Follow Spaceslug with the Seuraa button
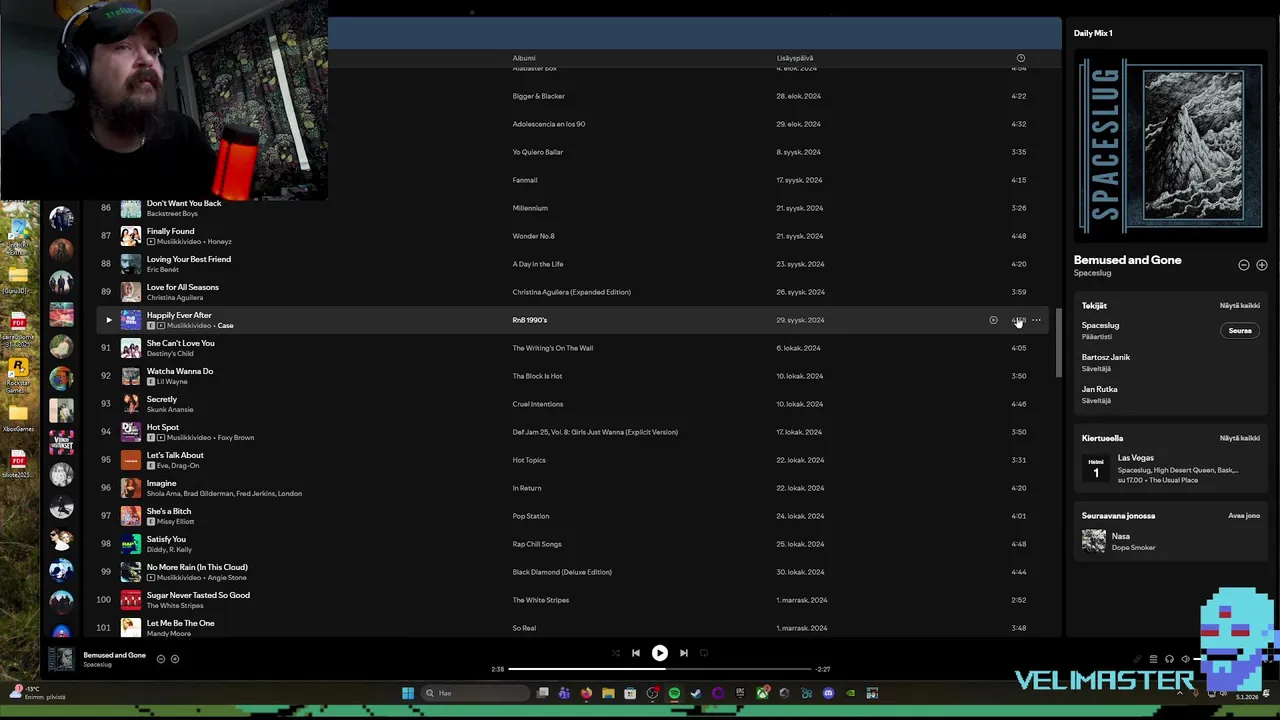This screenshot has width=1280, height=720. [x=1240, y=331]
